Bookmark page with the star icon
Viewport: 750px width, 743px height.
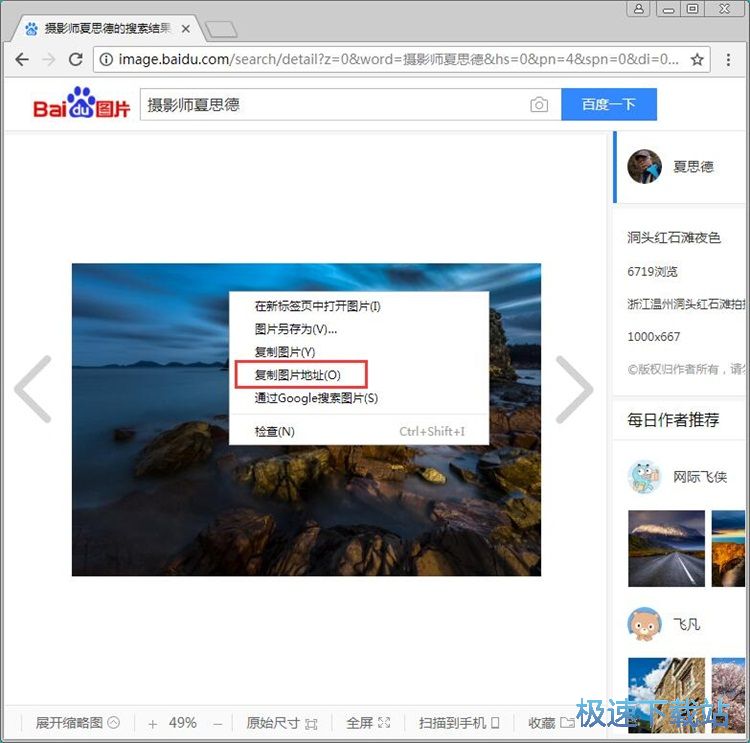coord(697,59)
